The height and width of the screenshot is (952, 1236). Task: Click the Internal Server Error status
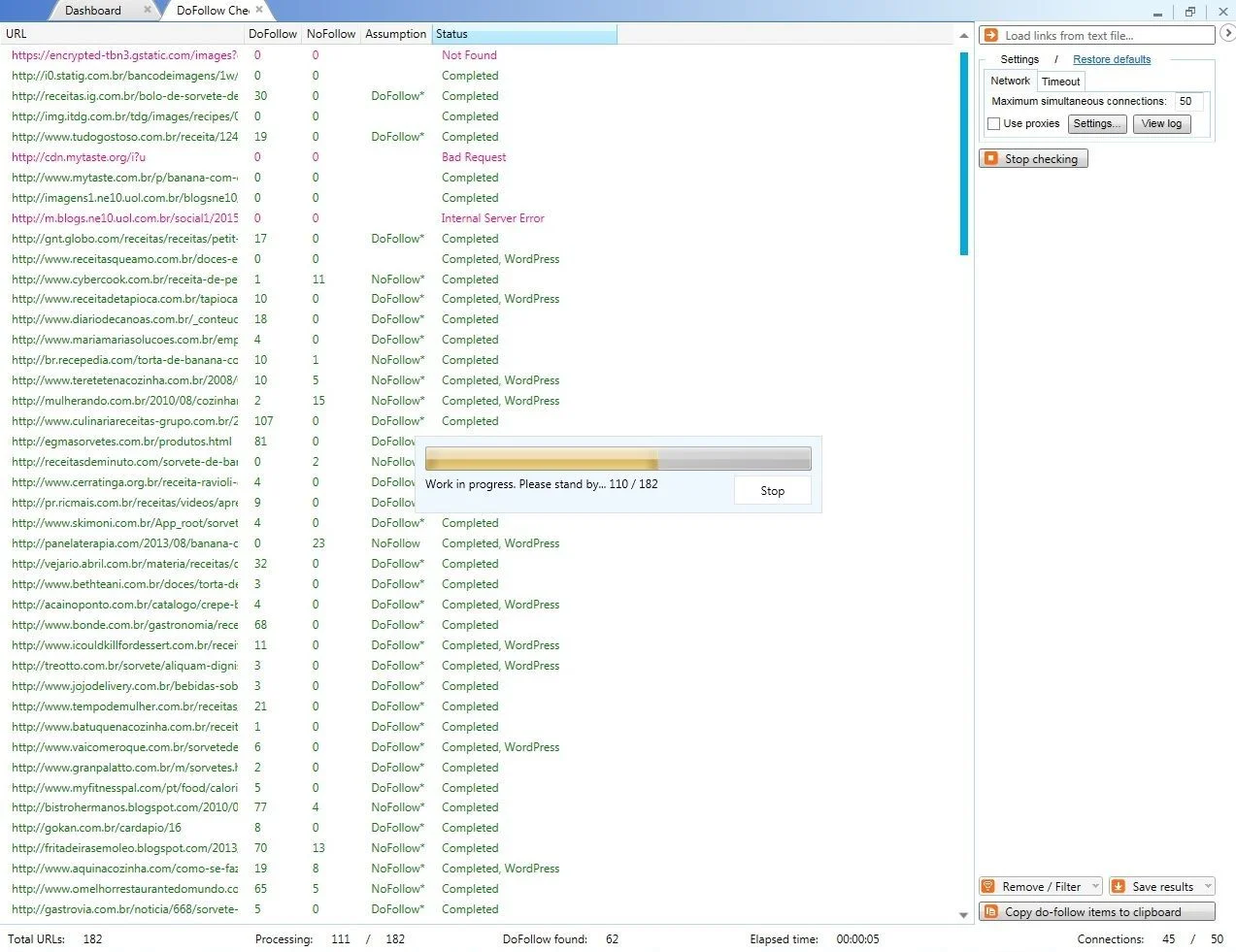(x=492, y=218)
